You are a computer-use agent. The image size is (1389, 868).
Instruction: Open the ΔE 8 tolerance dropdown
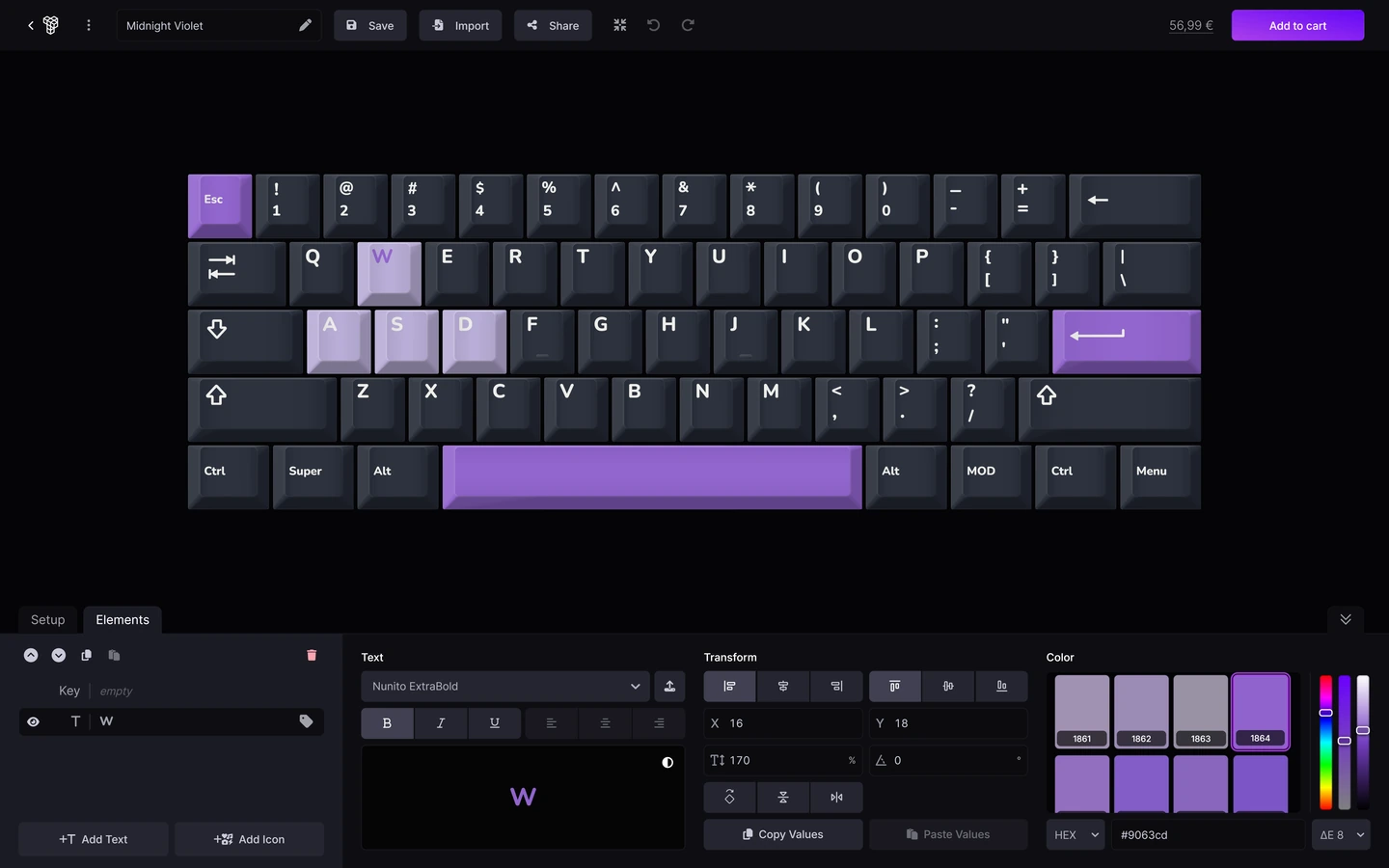coord(1341,834)
